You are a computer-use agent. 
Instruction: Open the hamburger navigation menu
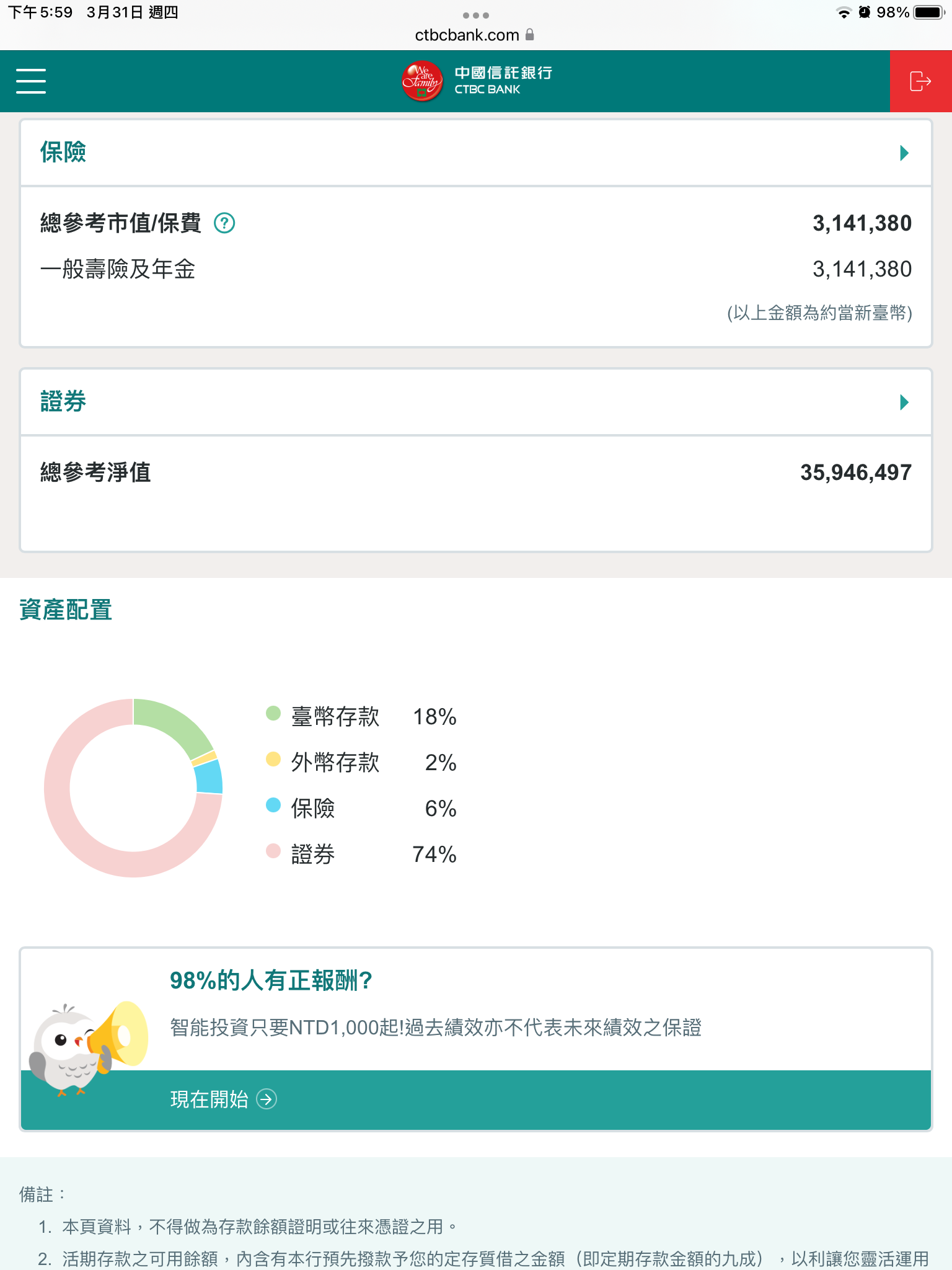[x=31, y=81]
